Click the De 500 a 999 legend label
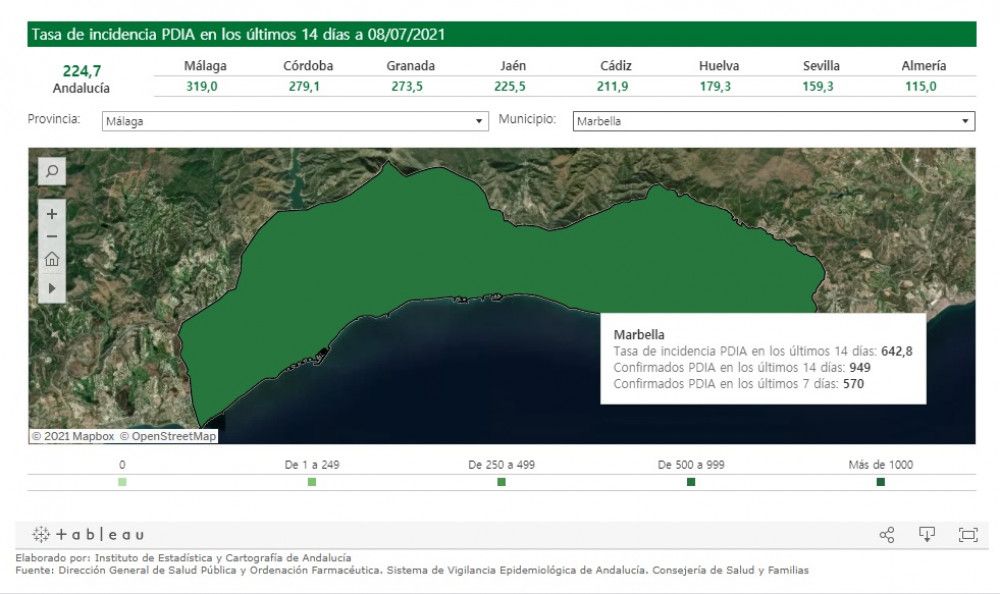 691,464
